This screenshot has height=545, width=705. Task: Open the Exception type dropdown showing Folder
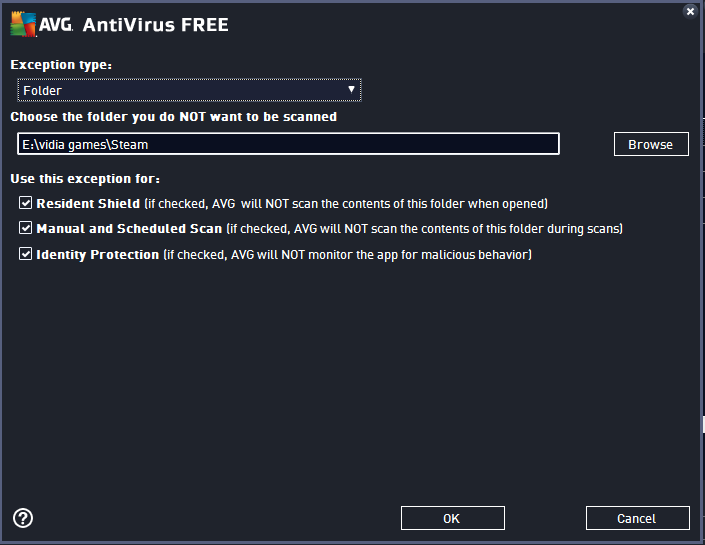[188, 90]
